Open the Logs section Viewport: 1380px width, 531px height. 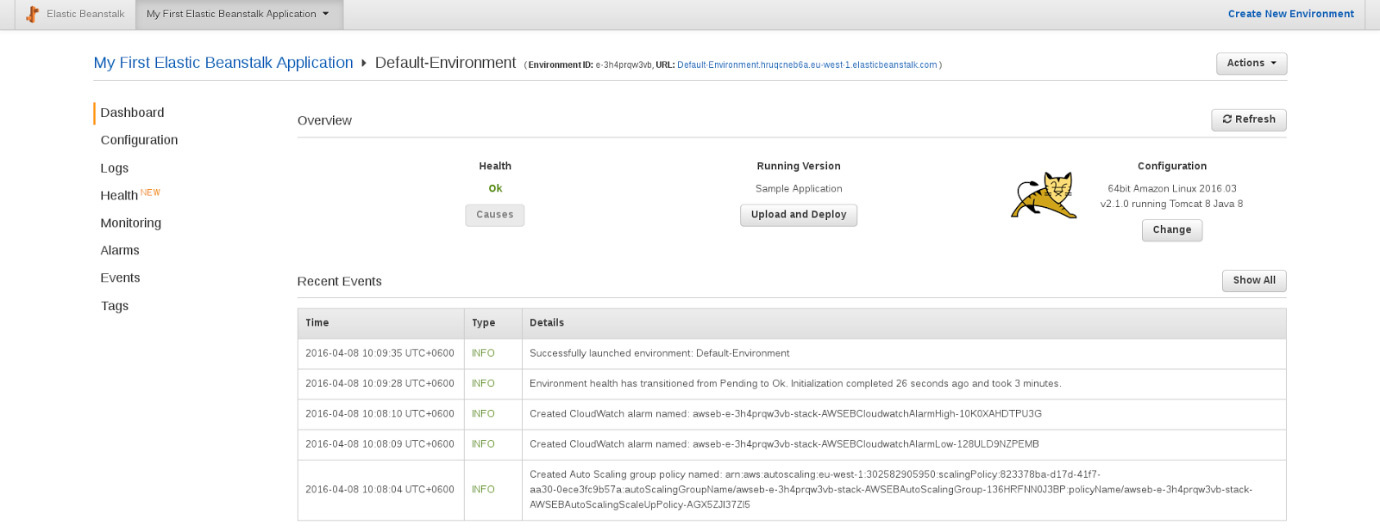(114, 168)
